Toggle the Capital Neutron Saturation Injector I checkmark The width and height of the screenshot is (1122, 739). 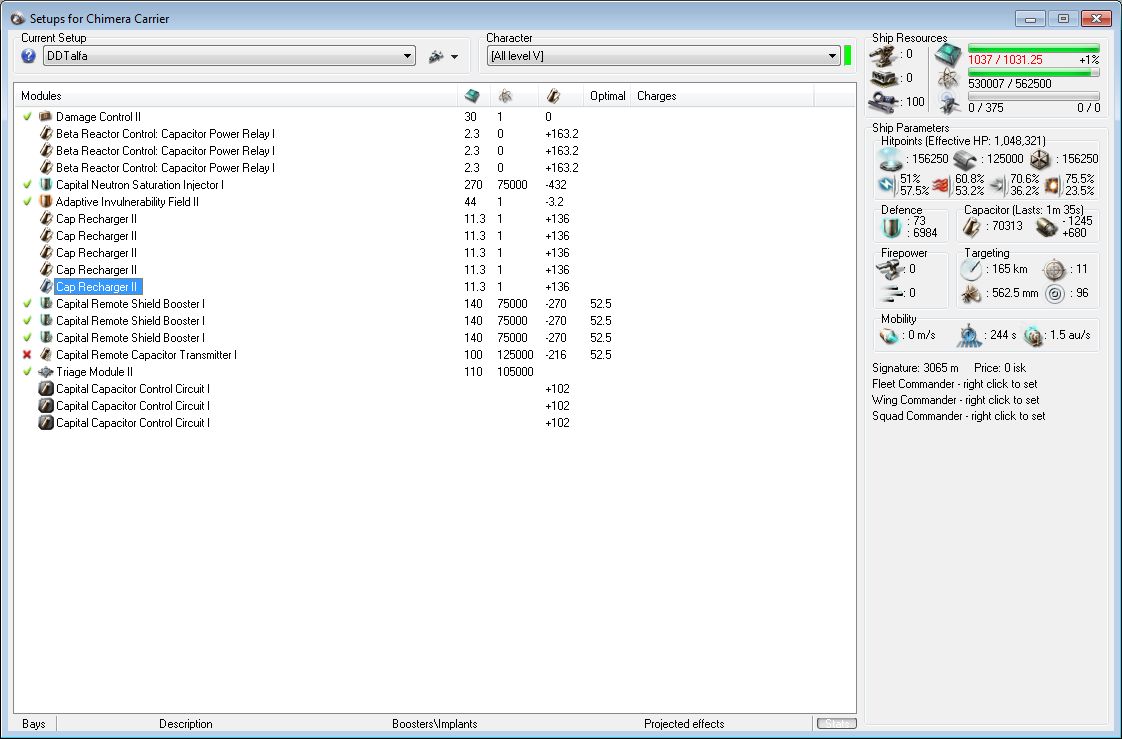coord(27,185)
